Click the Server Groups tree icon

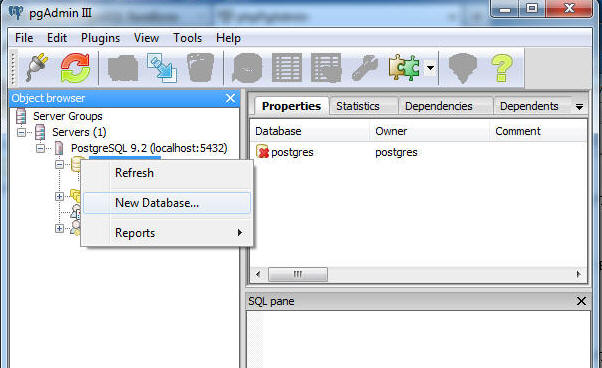tap(21, 116)
